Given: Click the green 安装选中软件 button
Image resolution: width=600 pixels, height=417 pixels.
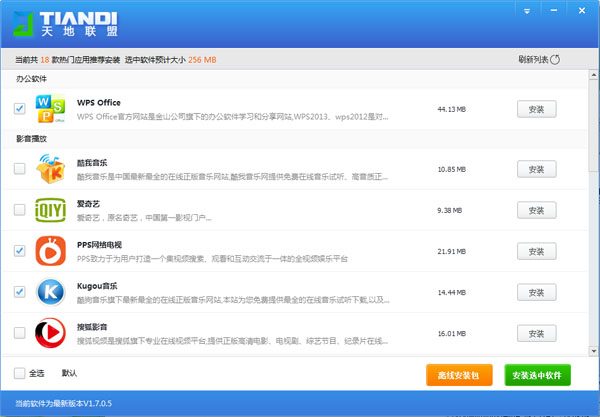Looking at the screenshot, I should tap(537, 375).
